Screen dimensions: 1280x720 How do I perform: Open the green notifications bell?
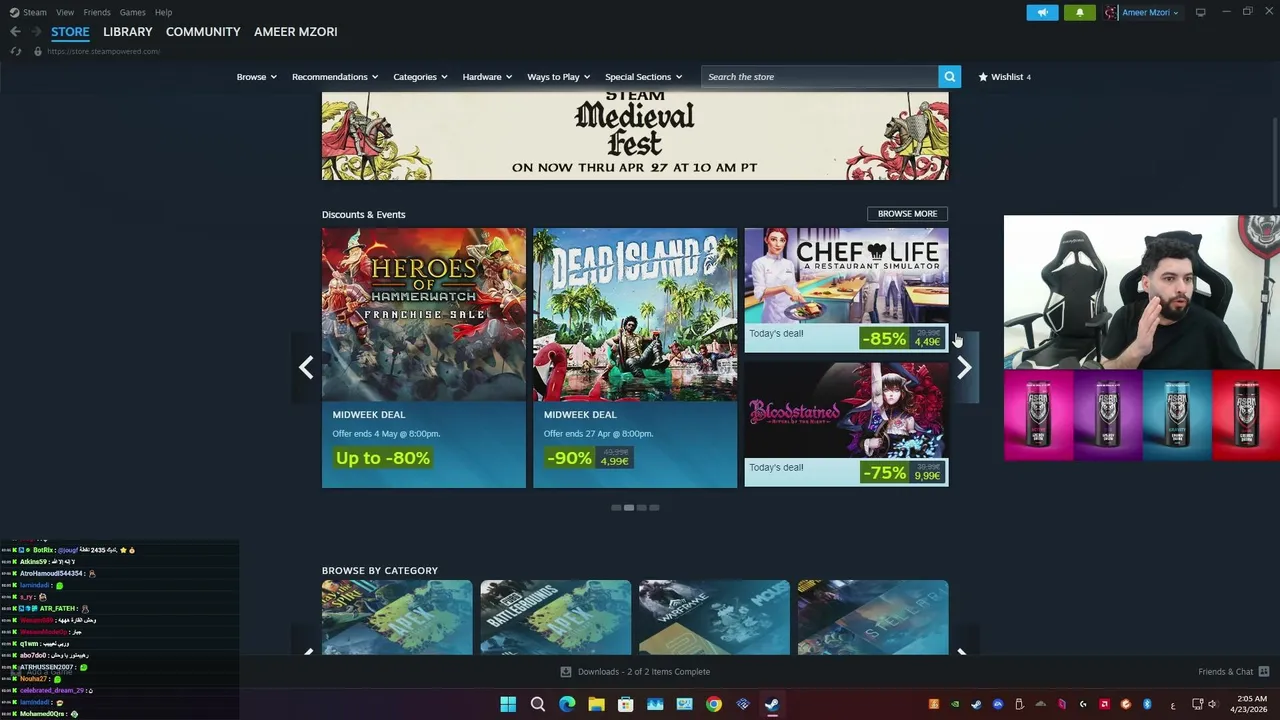(1079, 13)
